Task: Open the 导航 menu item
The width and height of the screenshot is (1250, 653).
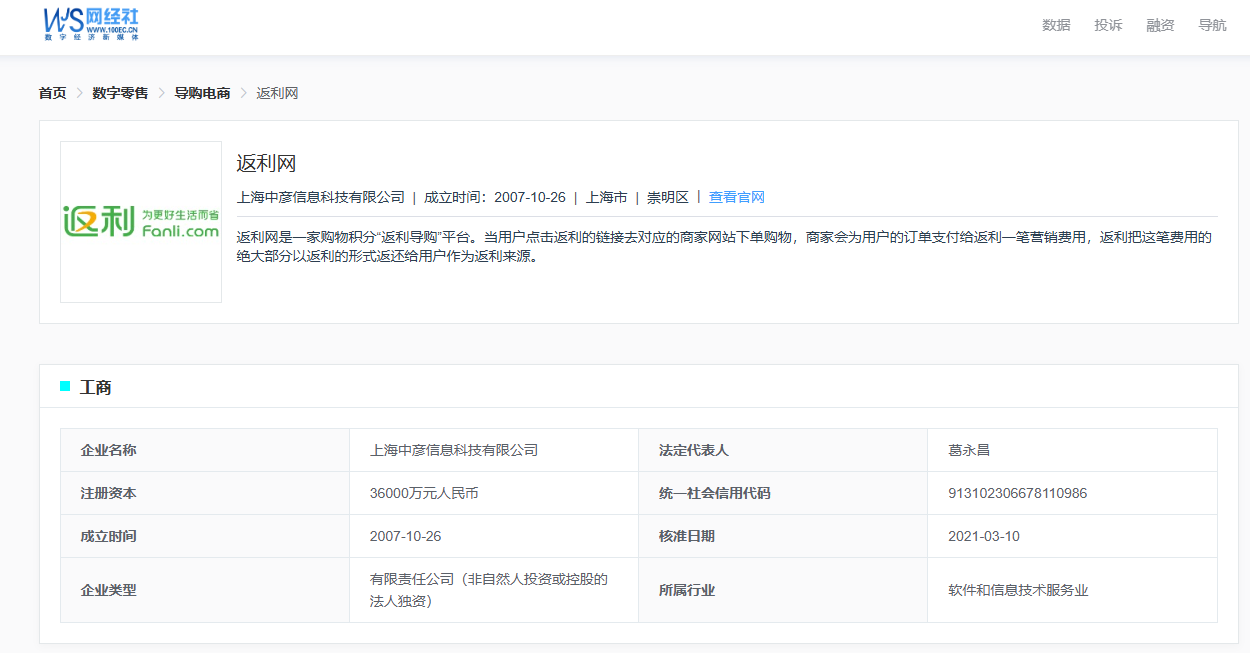Action: (x=1212, y=25)
